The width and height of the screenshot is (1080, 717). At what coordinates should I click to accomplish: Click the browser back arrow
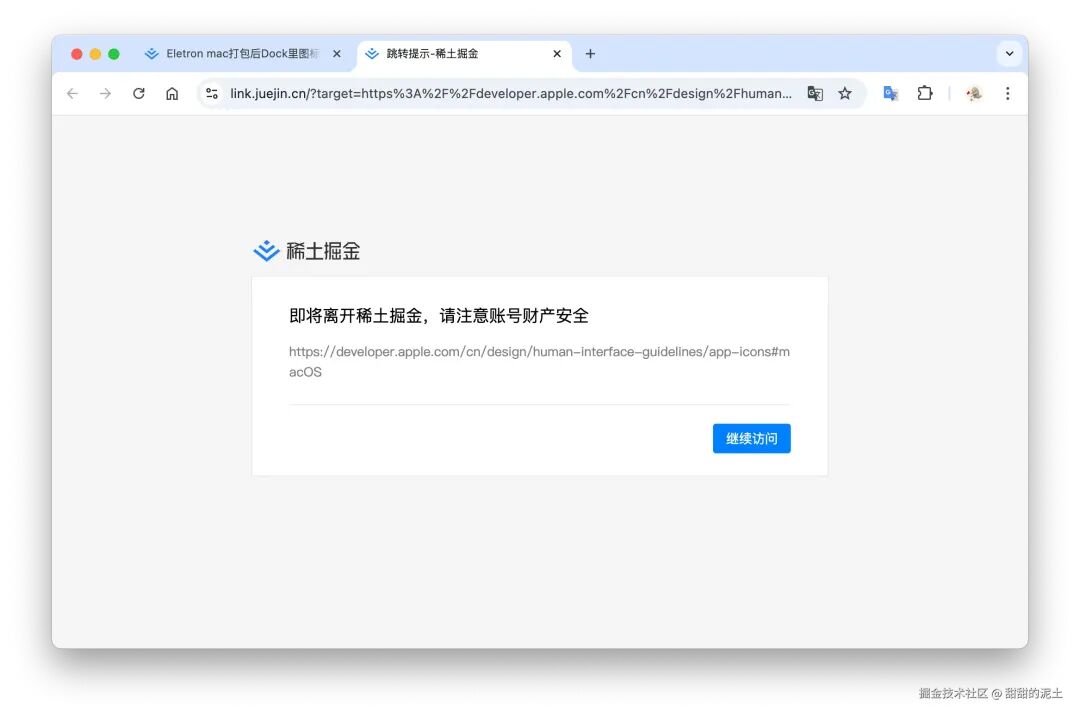72,94
